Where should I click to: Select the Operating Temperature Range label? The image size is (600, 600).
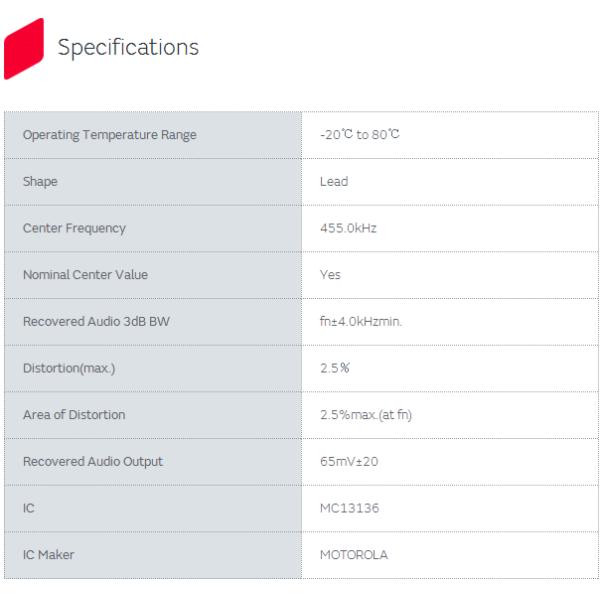click(x=109, y=135)
